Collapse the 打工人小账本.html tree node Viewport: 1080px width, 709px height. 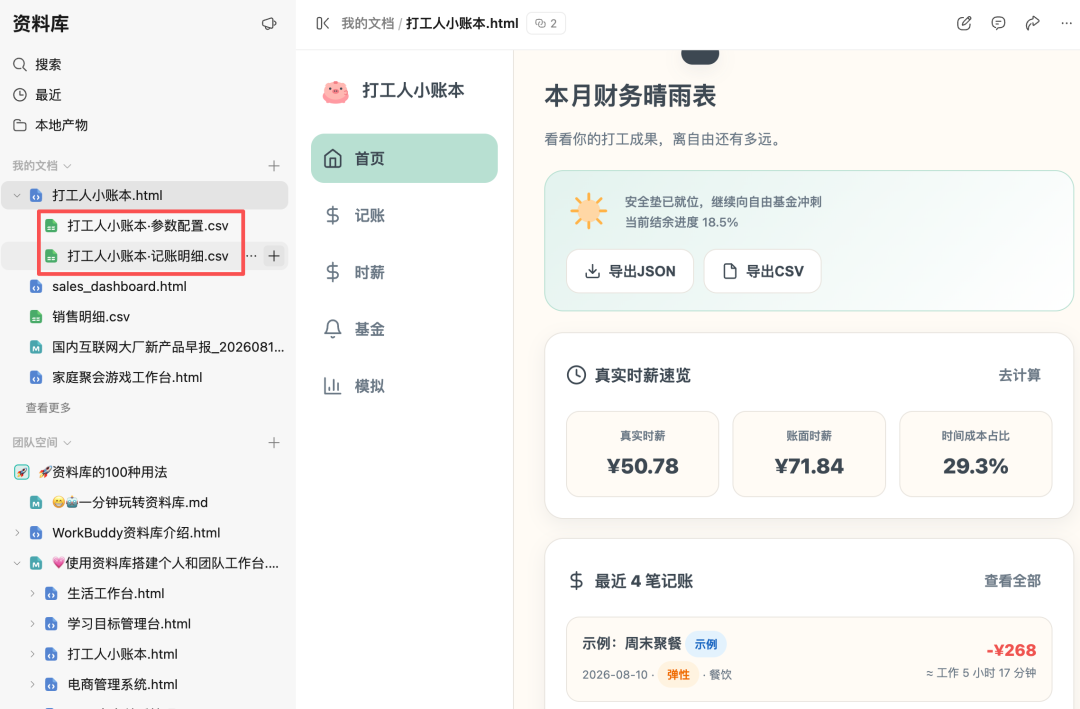[17, 196]
